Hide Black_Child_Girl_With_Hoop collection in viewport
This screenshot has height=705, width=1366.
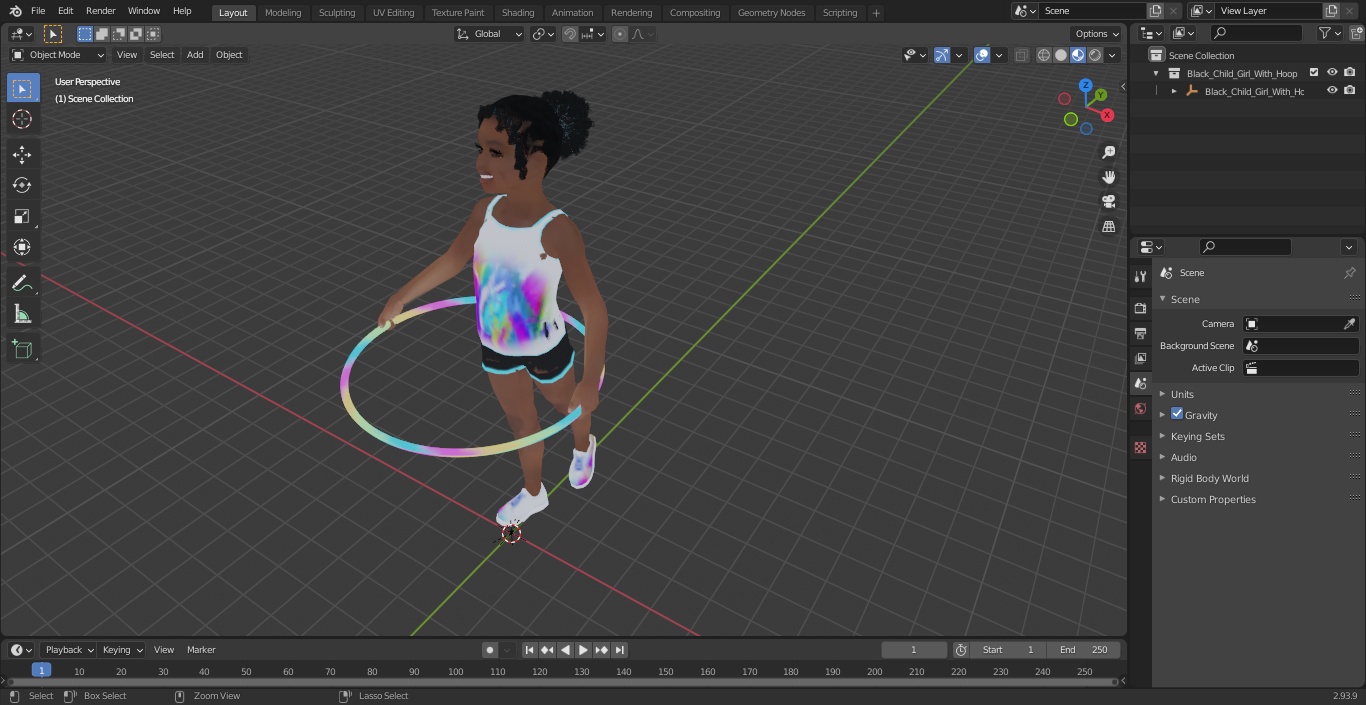pyautogui.click(x=1332, y=73)
